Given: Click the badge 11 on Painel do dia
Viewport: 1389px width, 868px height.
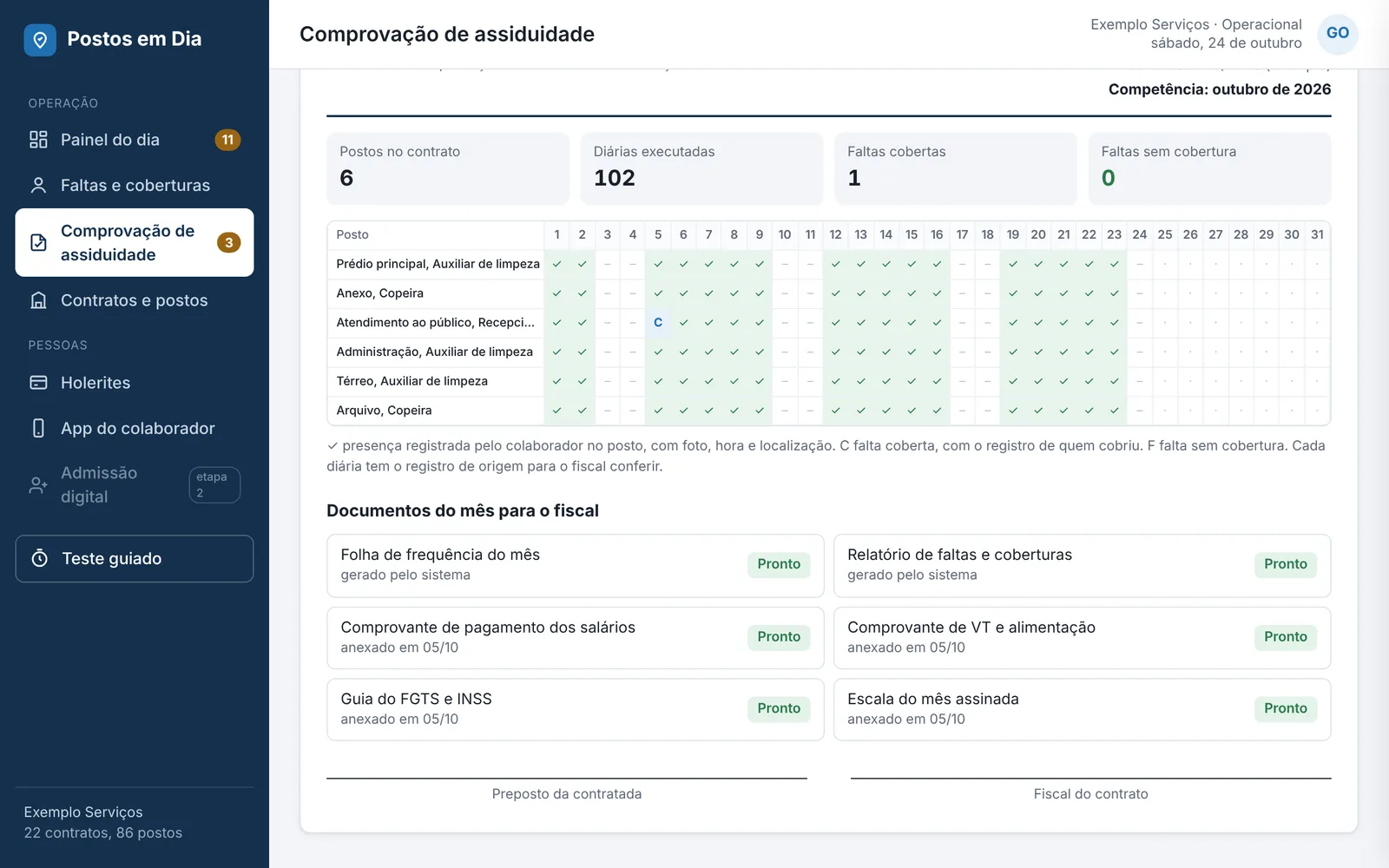Looking at the screenshot, I should coord(227,140).
